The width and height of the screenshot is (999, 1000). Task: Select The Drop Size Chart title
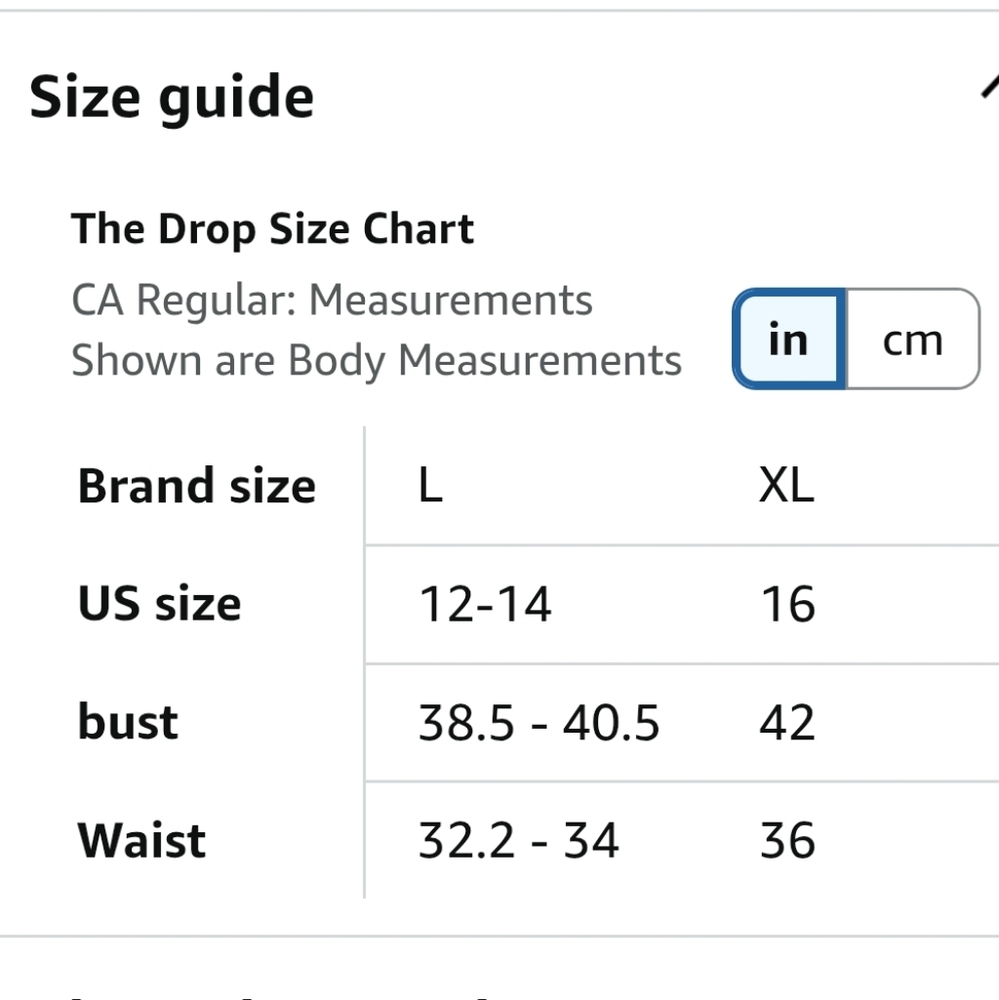click(272, 229)
